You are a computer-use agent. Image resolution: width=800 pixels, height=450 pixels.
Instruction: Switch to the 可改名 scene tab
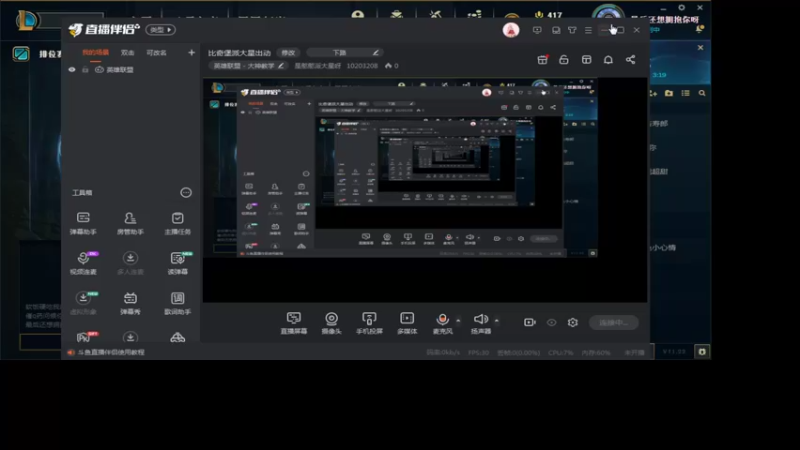(156, 53)
